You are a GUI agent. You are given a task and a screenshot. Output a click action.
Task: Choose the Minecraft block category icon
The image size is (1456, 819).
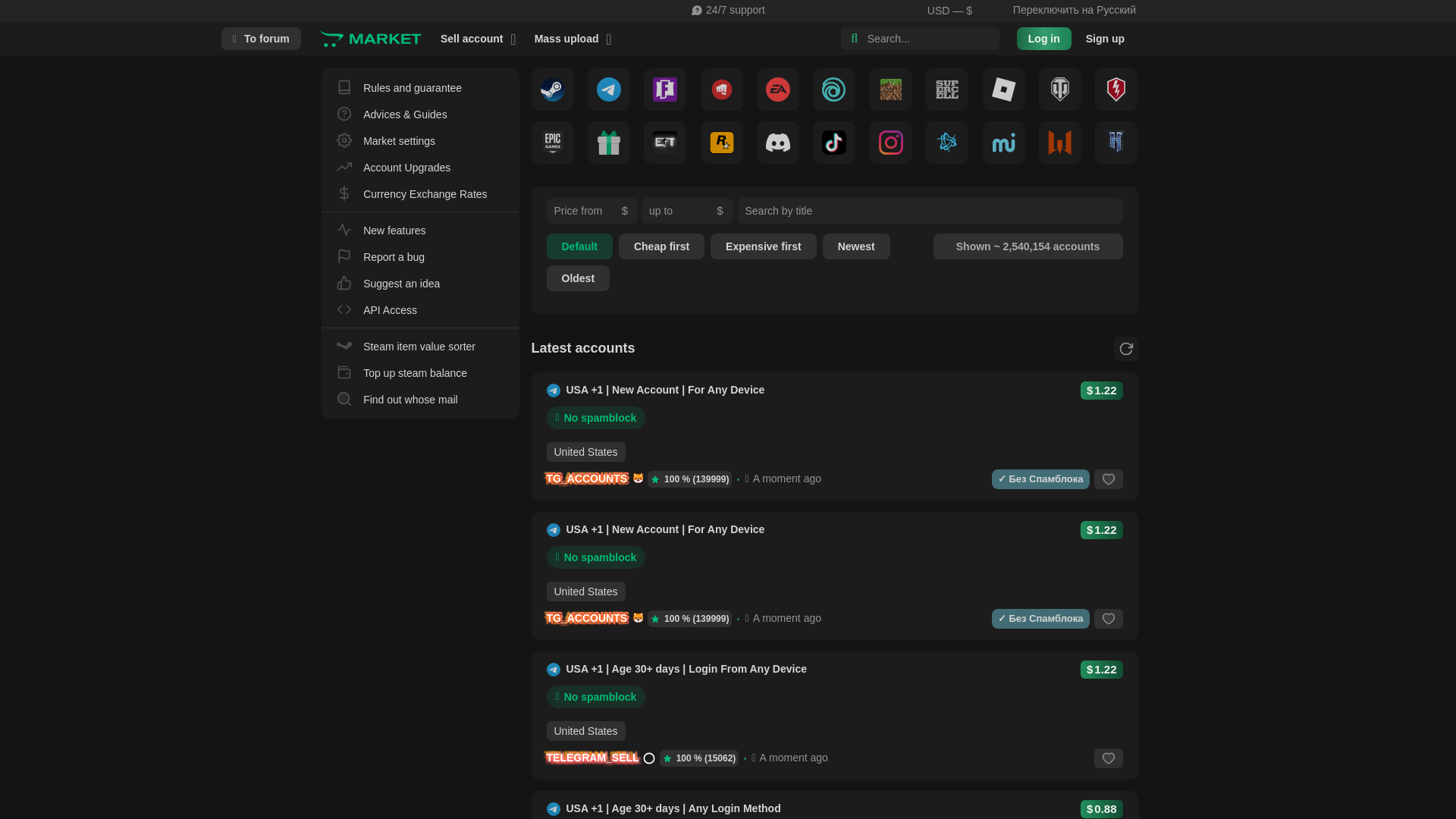pos(890,89)
